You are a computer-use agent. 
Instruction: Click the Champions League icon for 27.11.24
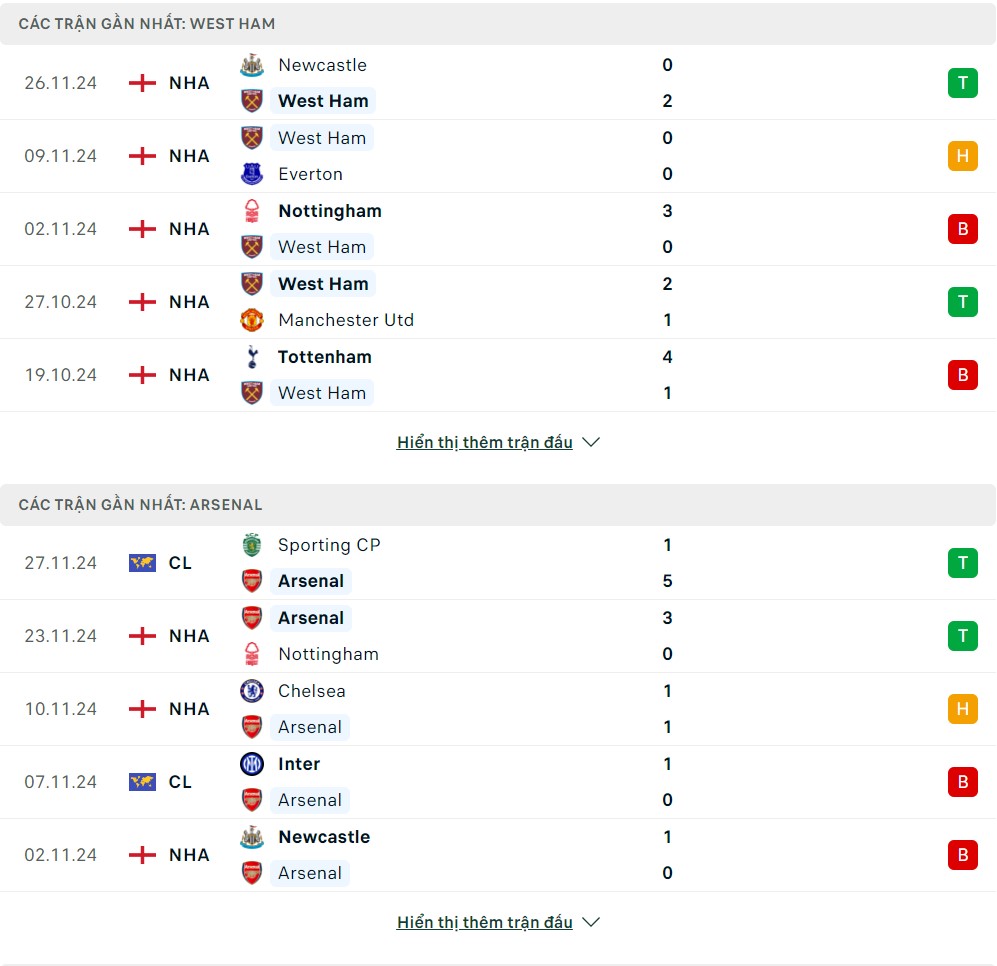pos(142,563)
